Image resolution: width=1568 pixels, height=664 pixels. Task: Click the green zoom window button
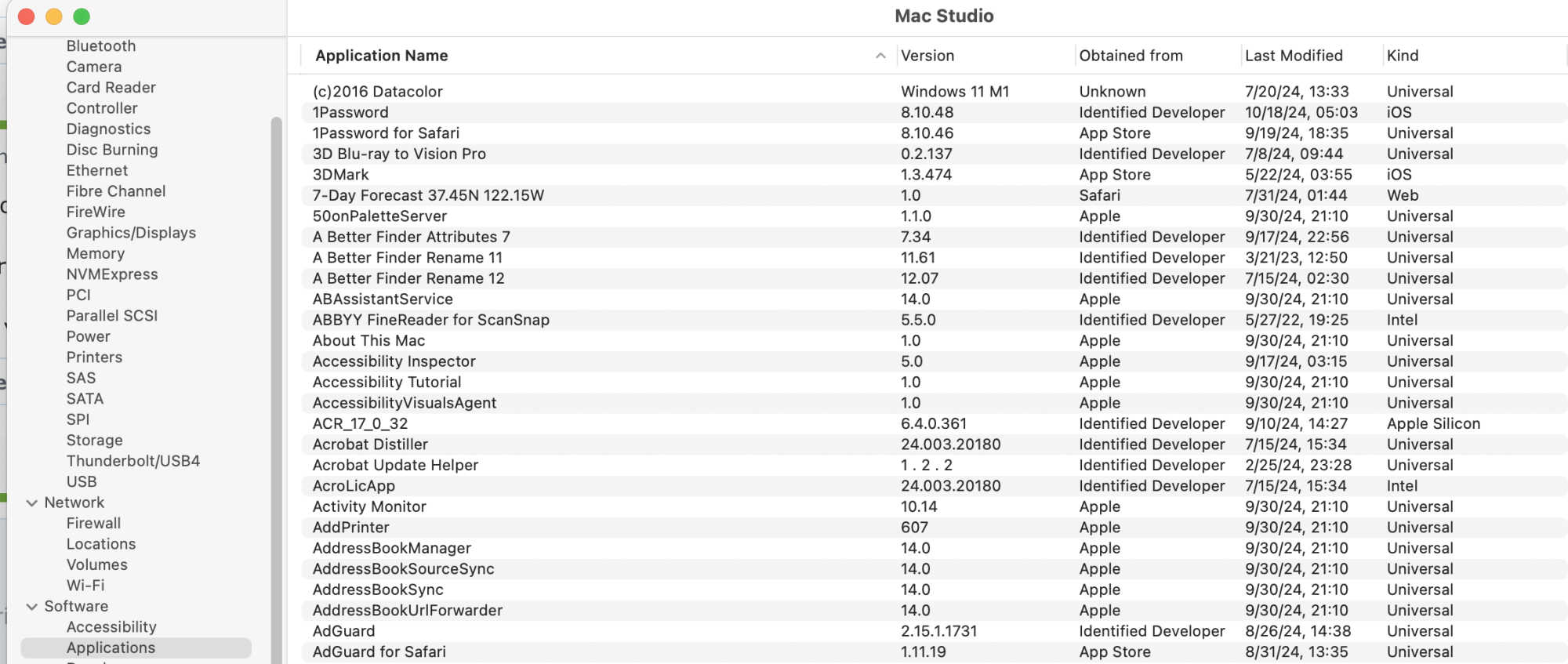[82, 16]
